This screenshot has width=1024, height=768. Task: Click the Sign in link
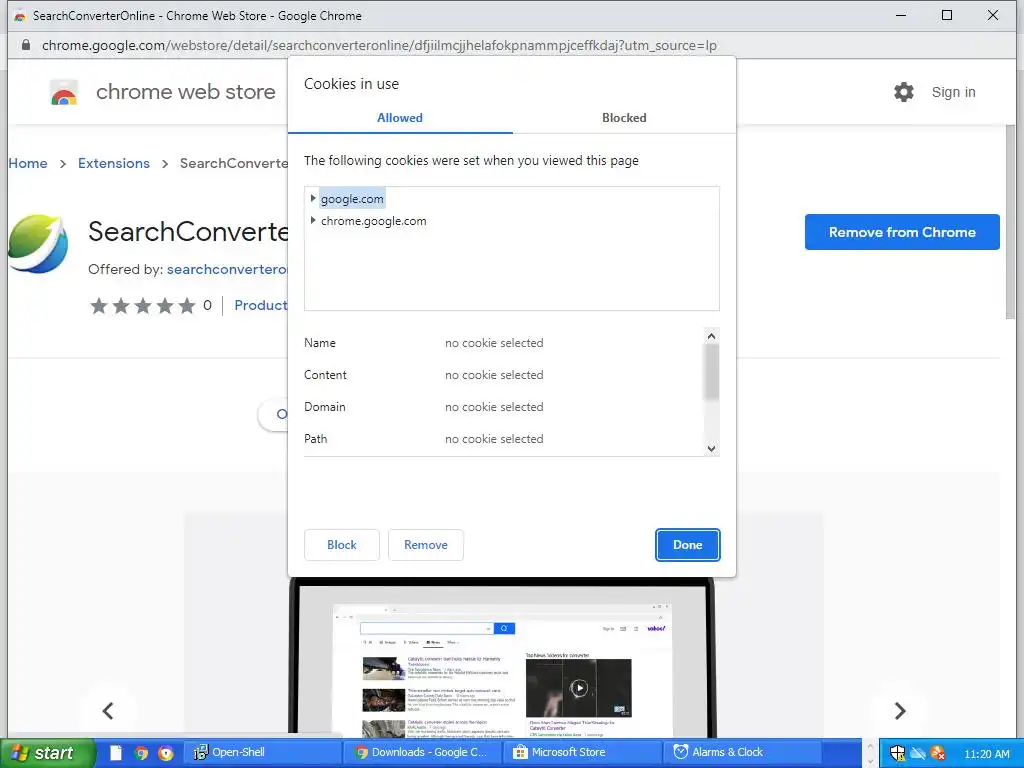tap(953, 92)
